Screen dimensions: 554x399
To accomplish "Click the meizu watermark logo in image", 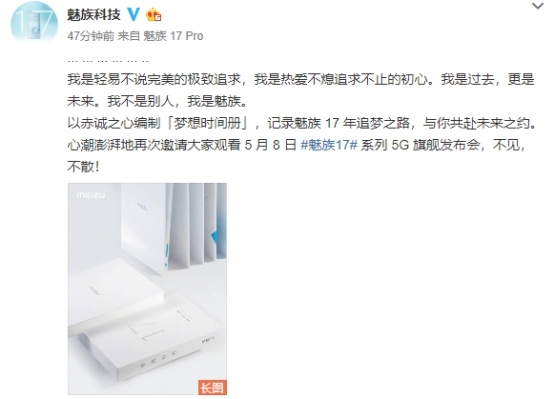I will point(91,195).
